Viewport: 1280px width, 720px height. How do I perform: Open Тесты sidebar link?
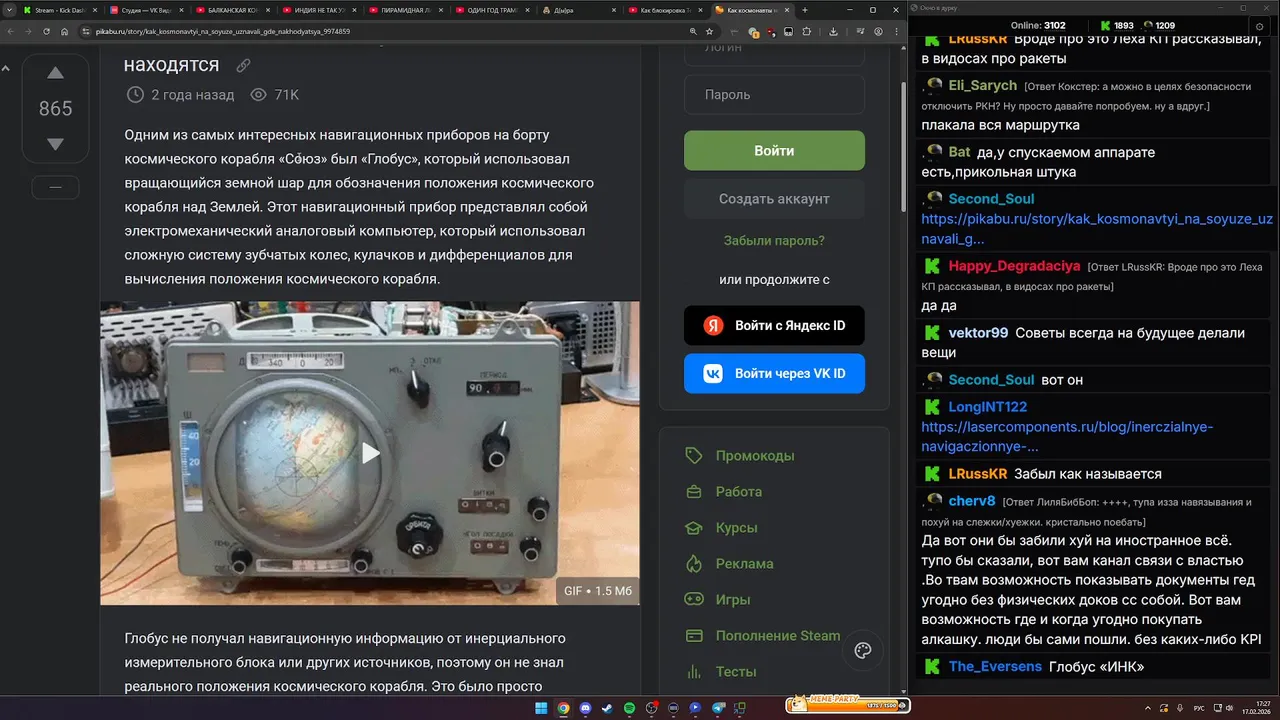click(x=736, y=672)
